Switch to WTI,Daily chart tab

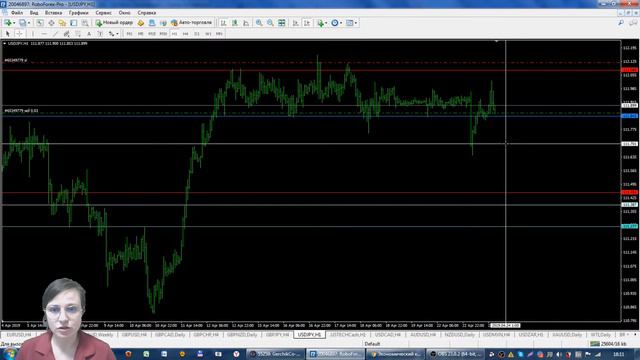coord(600,335)
